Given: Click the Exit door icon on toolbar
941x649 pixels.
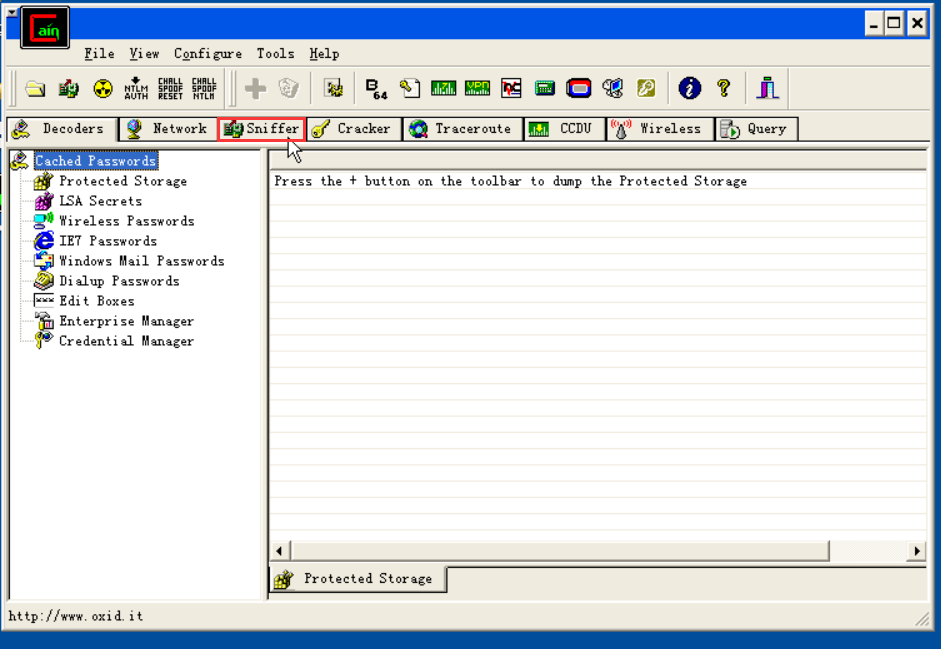Looking at the screenshot, I should point(767,88).
